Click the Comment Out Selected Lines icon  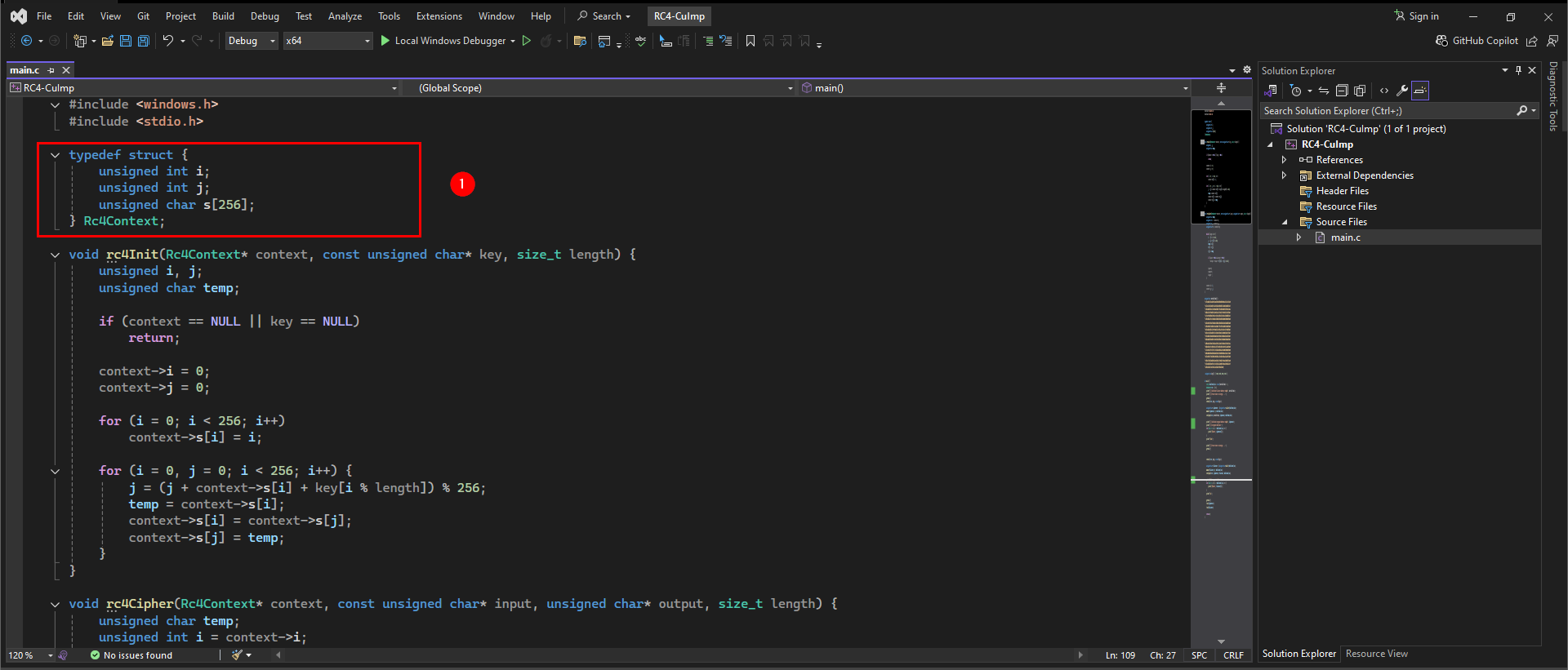[x=708, y=41]
